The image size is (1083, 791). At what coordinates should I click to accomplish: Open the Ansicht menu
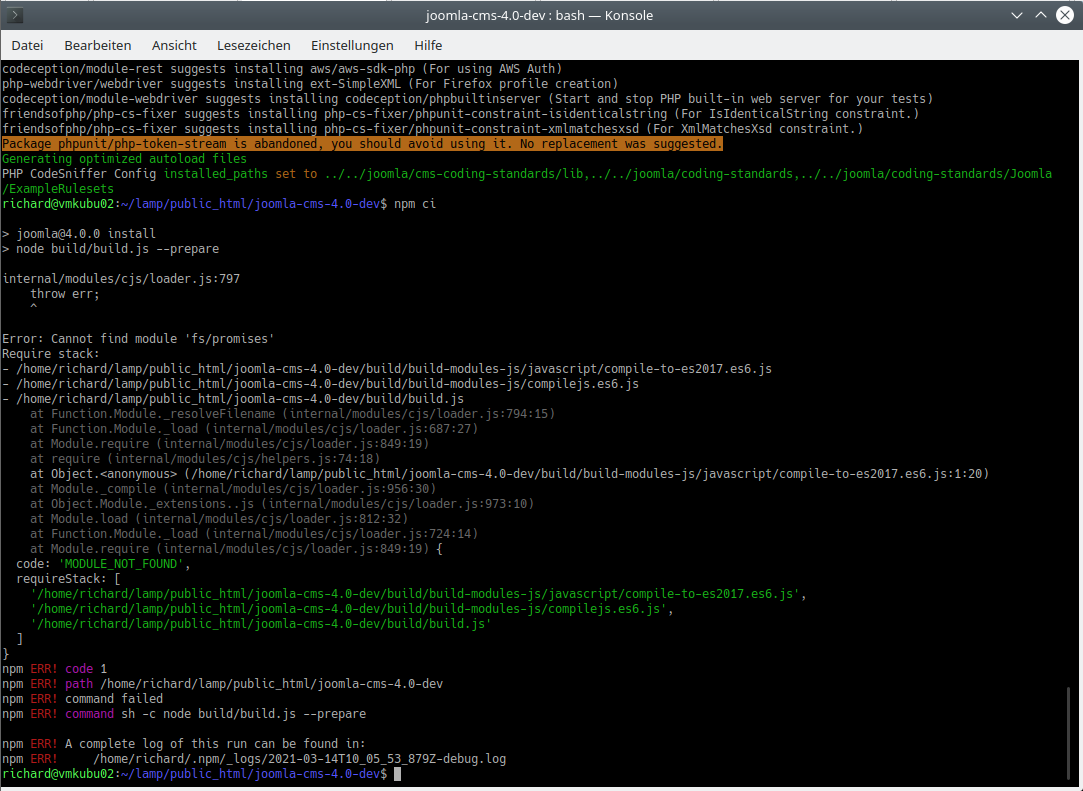click(x=174, y=46)
